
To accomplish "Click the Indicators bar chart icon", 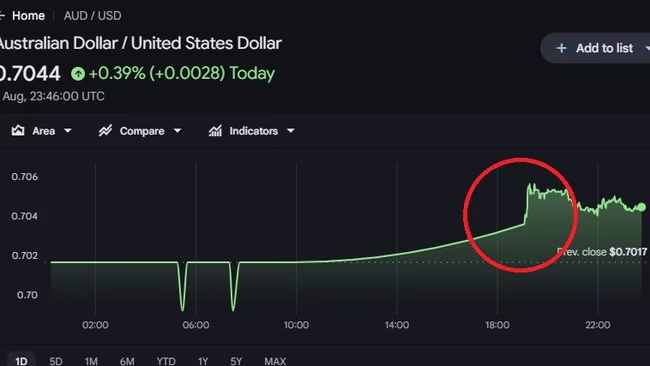I will pos(215,131).
